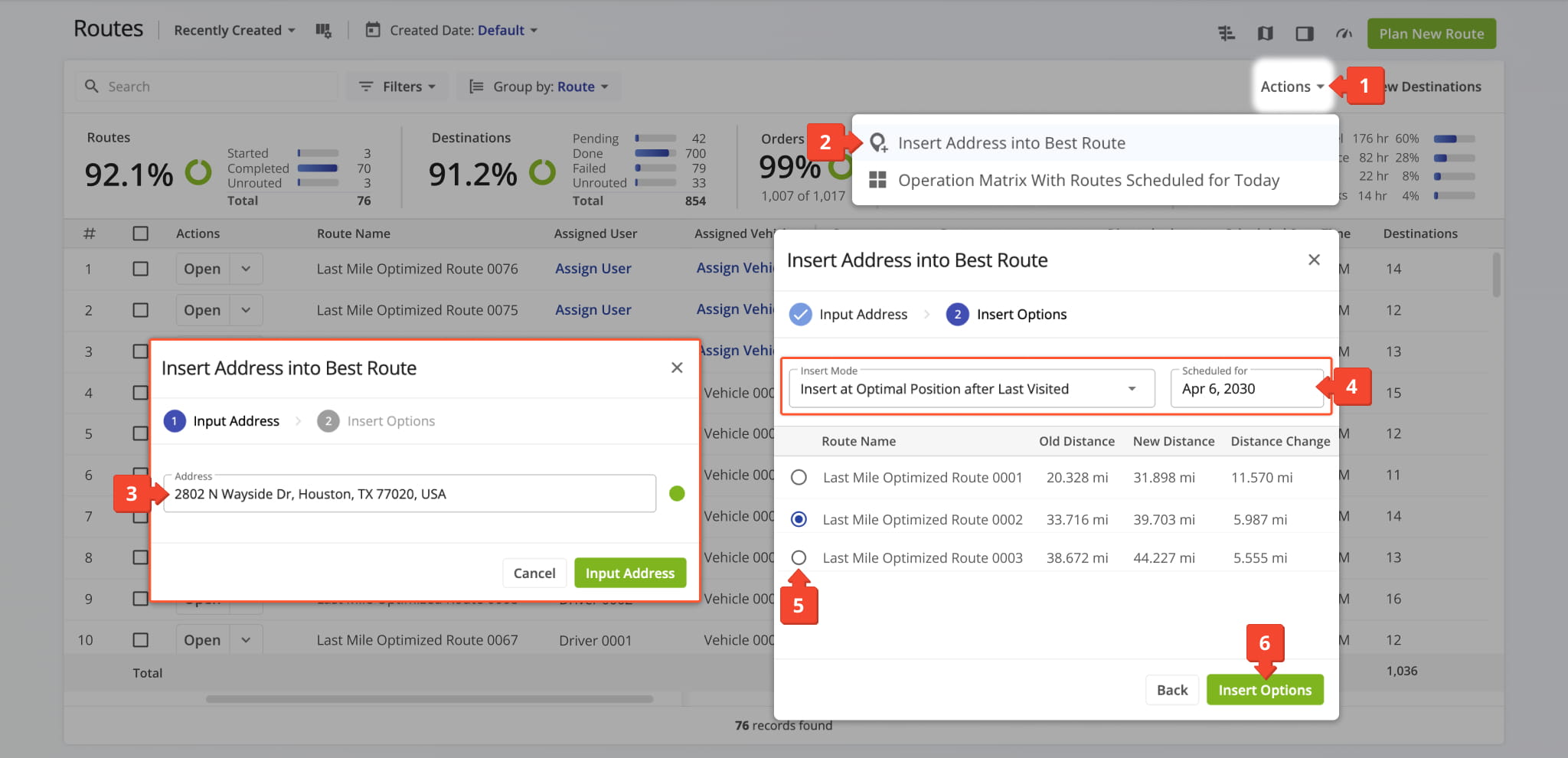Viewport: 1568px width, 758px height.
Task: Select the timeline view icon beside search icons
Action: 1227,33
